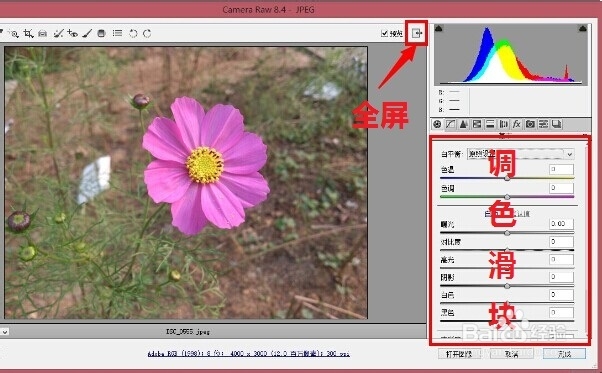
Task: Select the Red Eye Removal tool
Action: (x=72, y=34)
